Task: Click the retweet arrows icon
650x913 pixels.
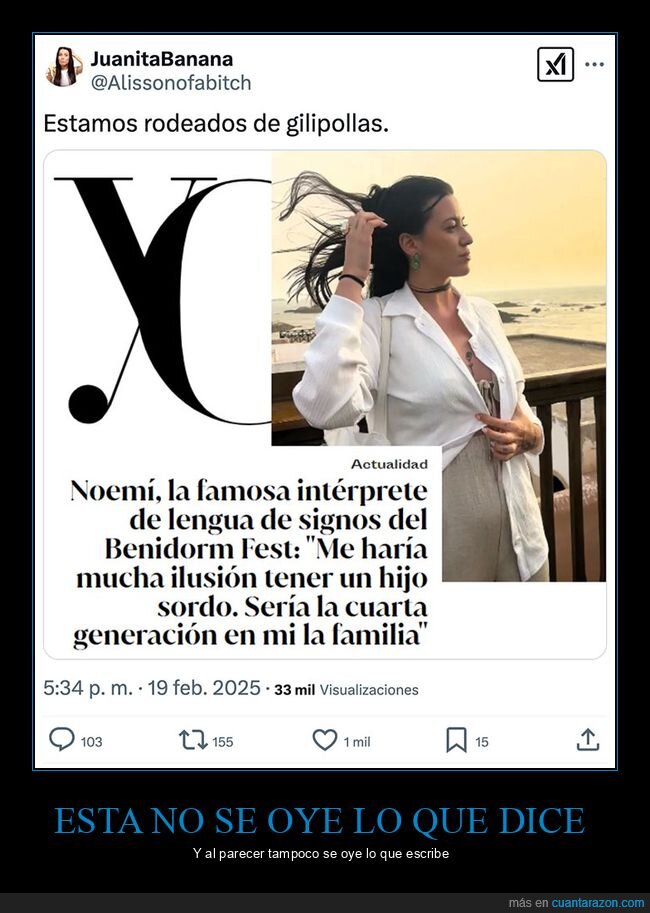Action: (x=193, y=740)
